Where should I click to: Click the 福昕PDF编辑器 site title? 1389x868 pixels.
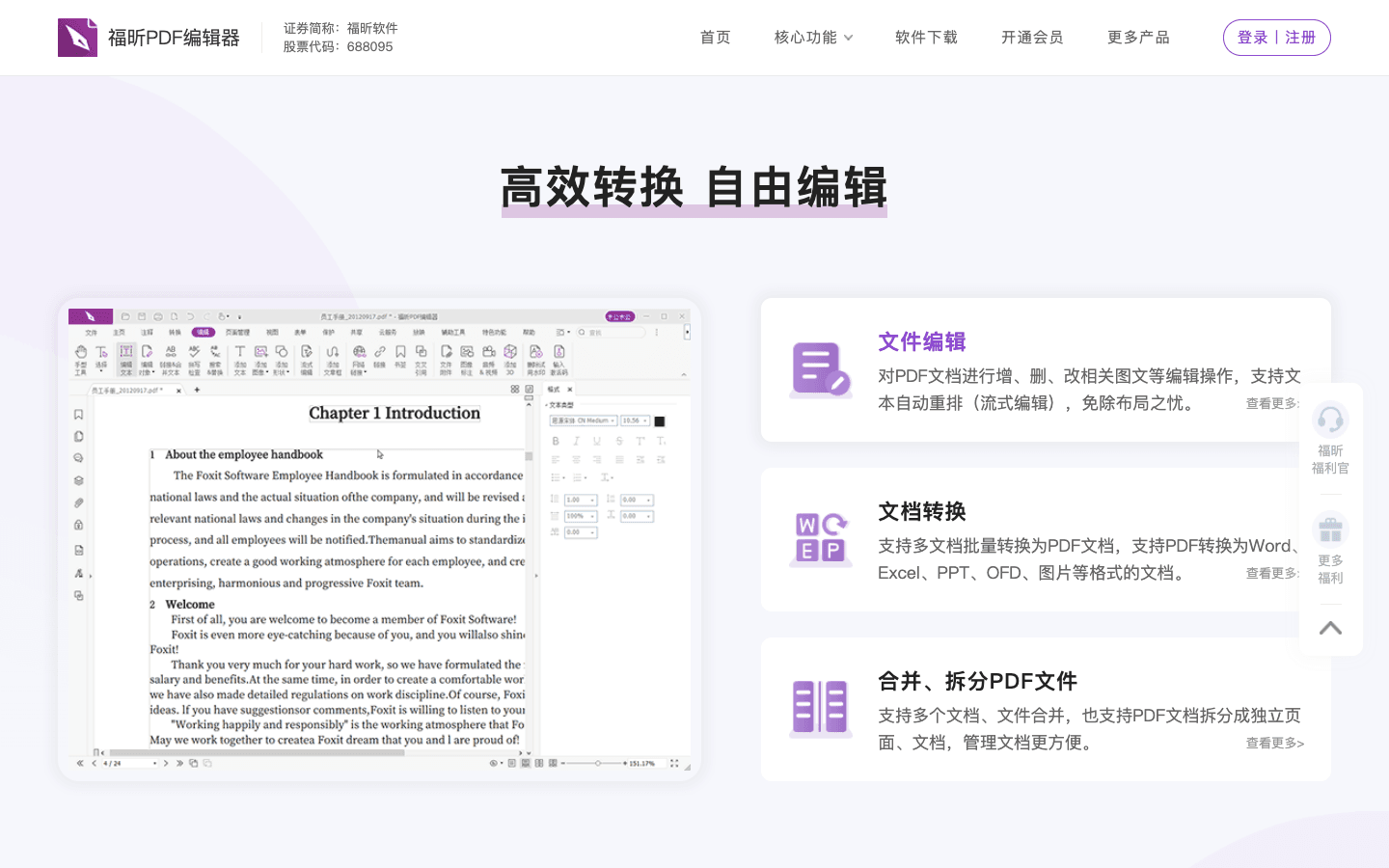[174, 38]
